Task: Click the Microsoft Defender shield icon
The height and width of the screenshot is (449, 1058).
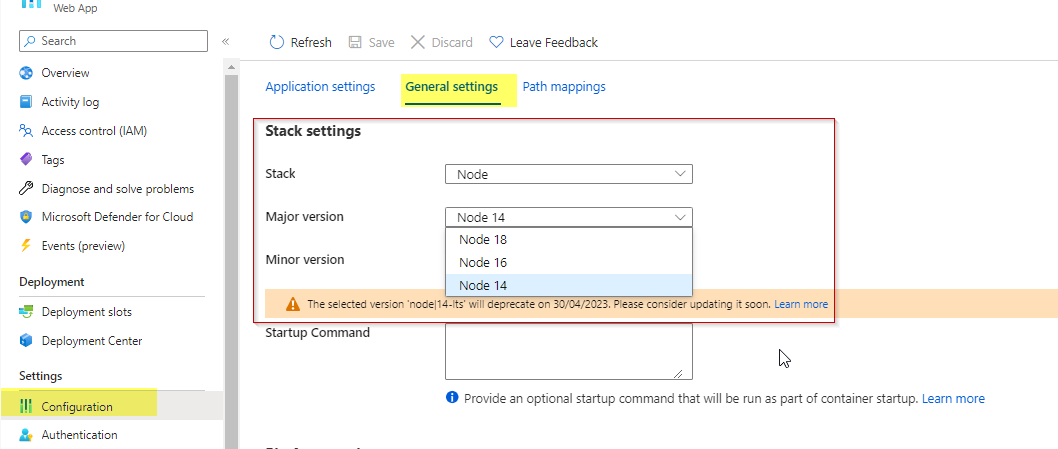Action: 26,217
